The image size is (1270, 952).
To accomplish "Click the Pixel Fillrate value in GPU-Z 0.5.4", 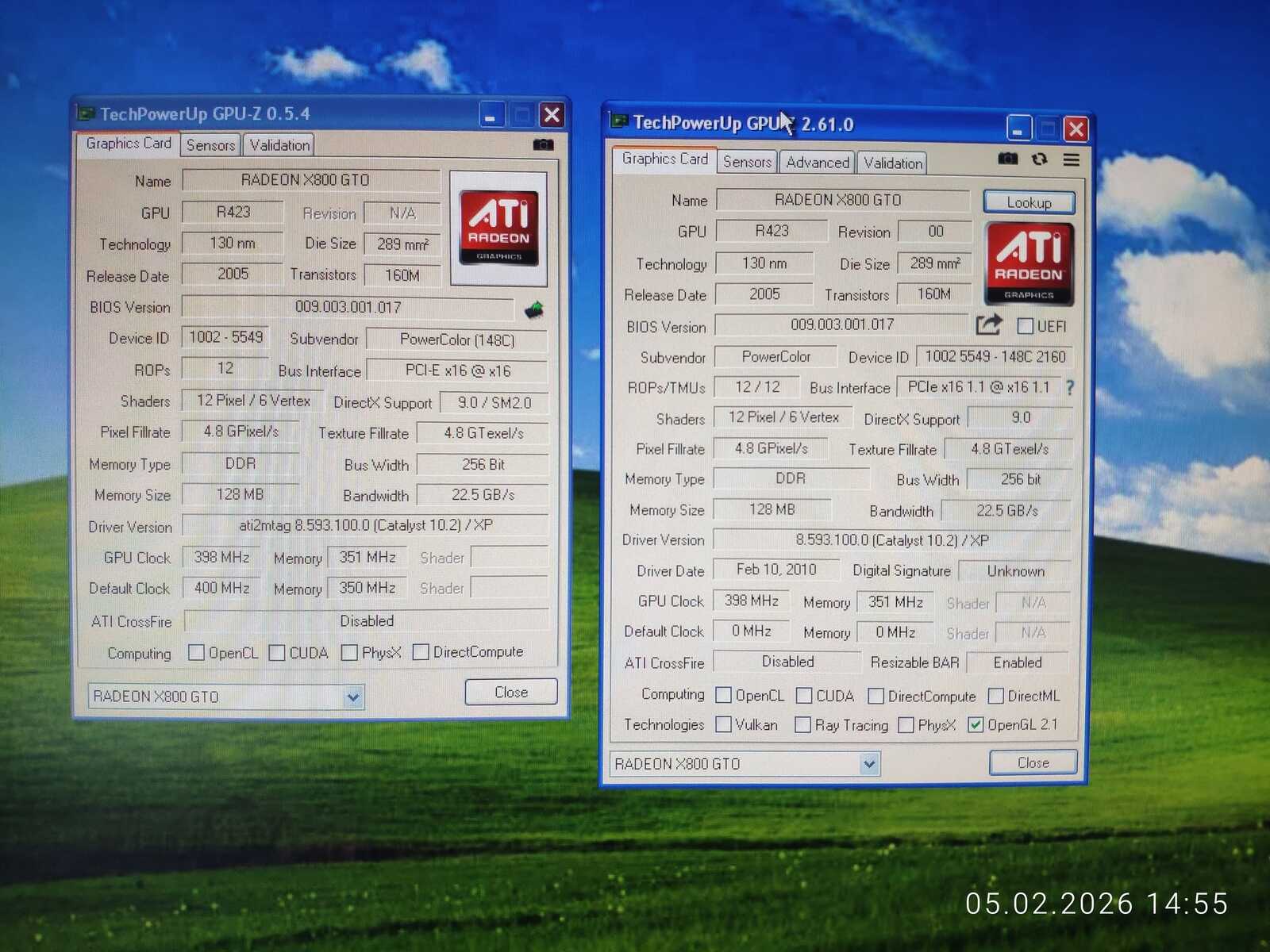I will [241, 432].
